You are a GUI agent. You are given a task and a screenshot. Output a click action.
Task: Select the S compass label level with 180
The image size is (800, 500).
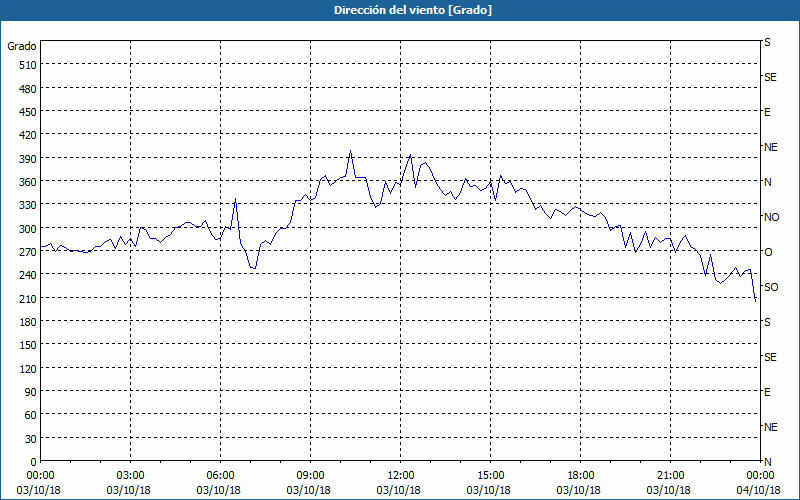[767, 322]
